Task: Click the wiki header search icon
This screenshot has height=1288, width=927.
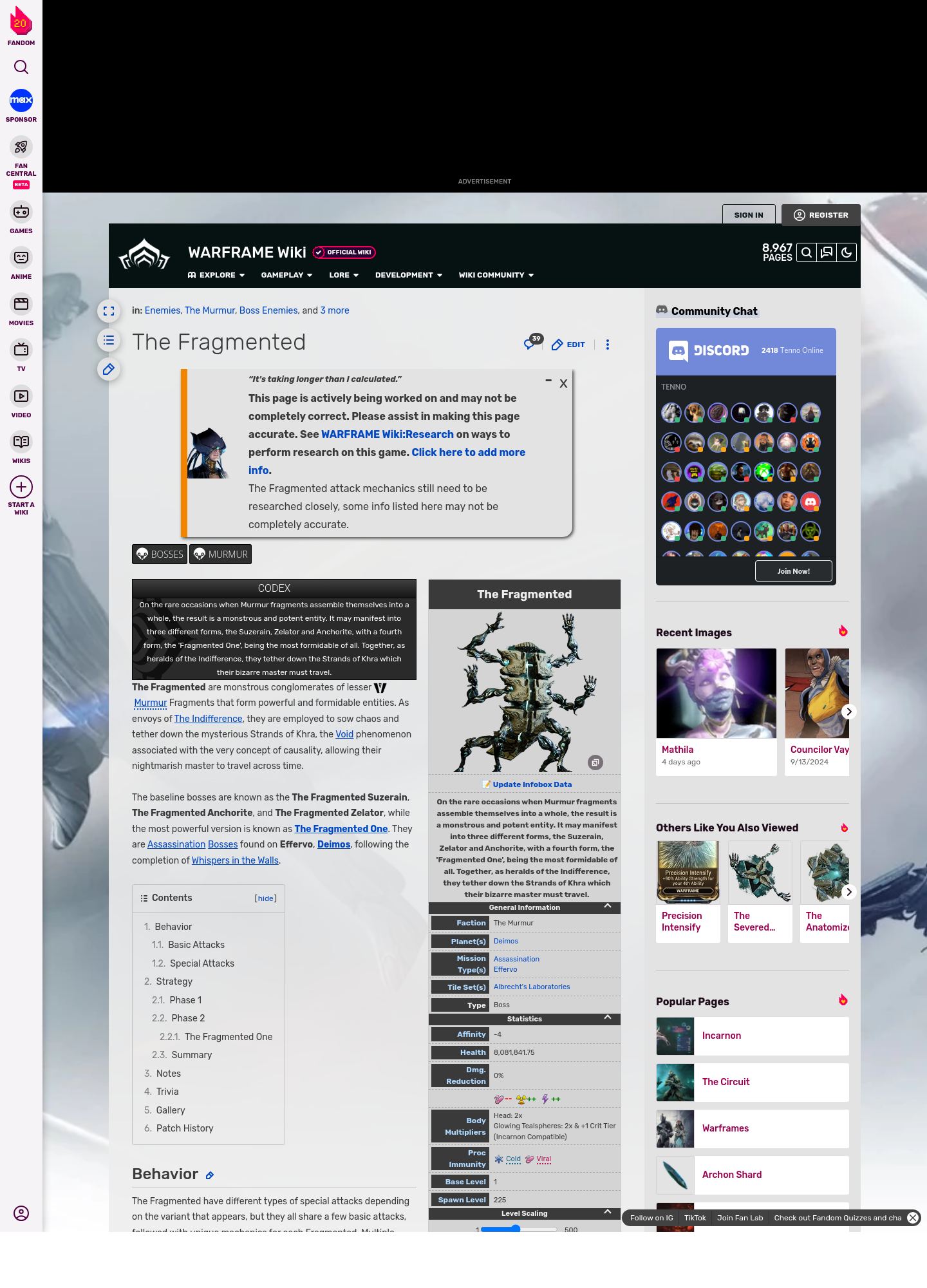Action: 807,252
